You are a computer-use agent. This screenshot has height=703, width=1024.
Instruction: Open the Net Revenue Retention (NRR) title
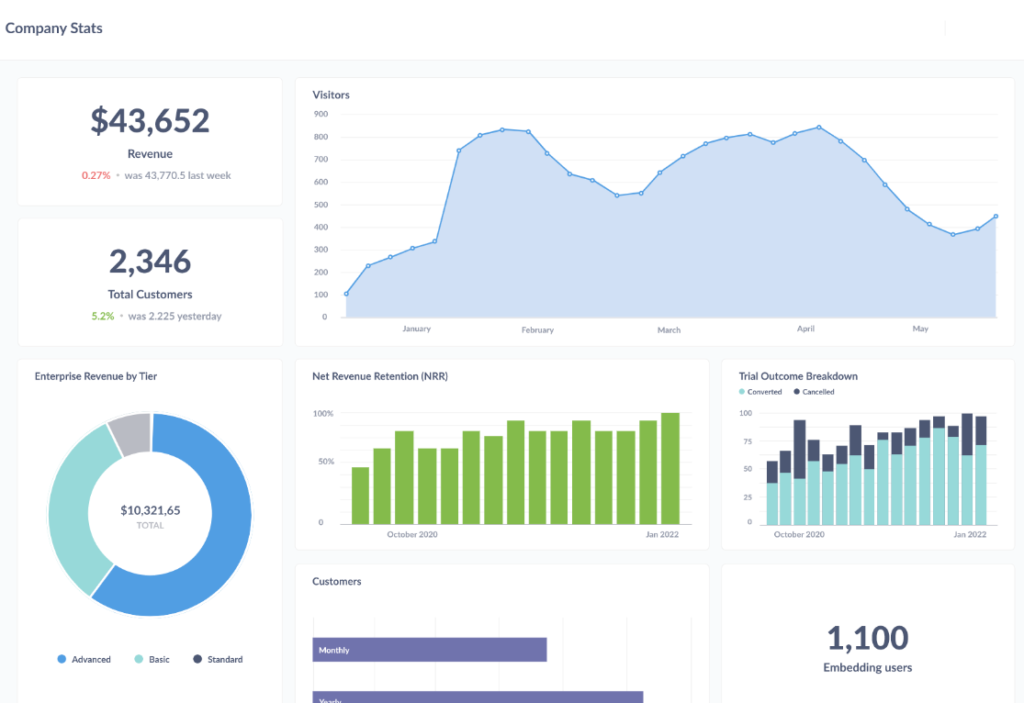click(380, 376)
